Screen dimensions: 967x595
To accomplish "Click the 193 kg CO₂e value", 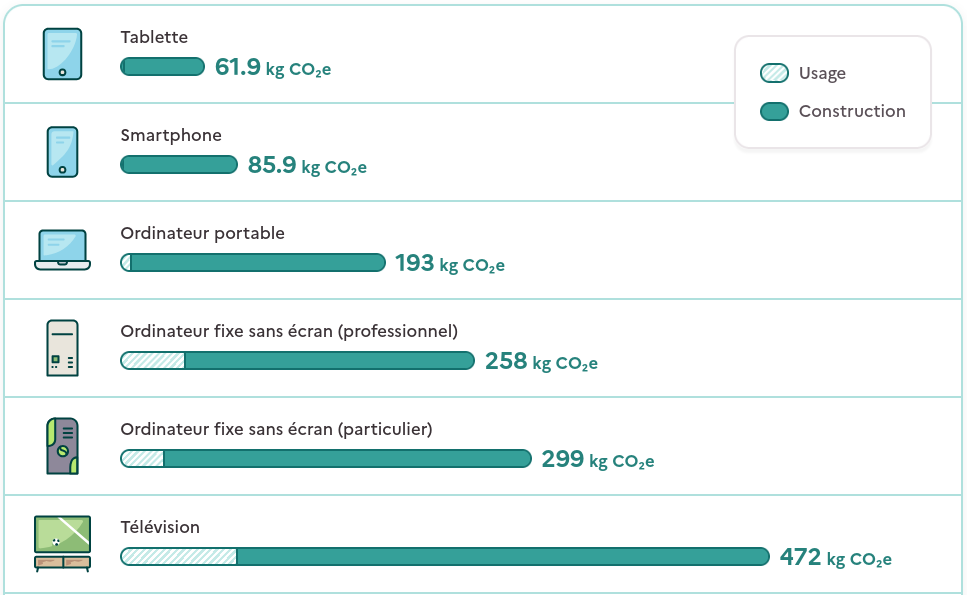I will coord(449,263).
